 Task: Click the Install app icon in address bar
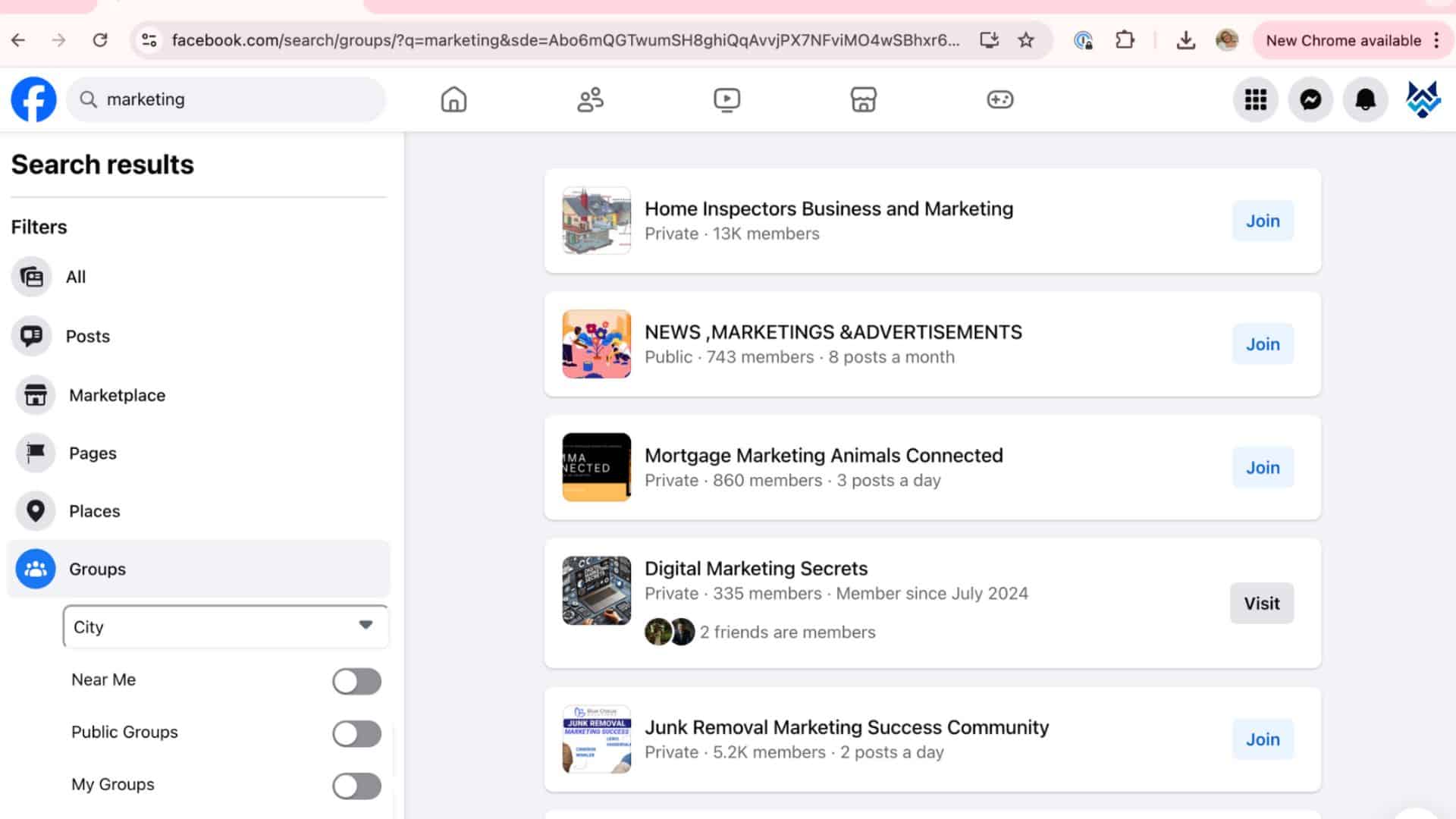tap(989, 40)
